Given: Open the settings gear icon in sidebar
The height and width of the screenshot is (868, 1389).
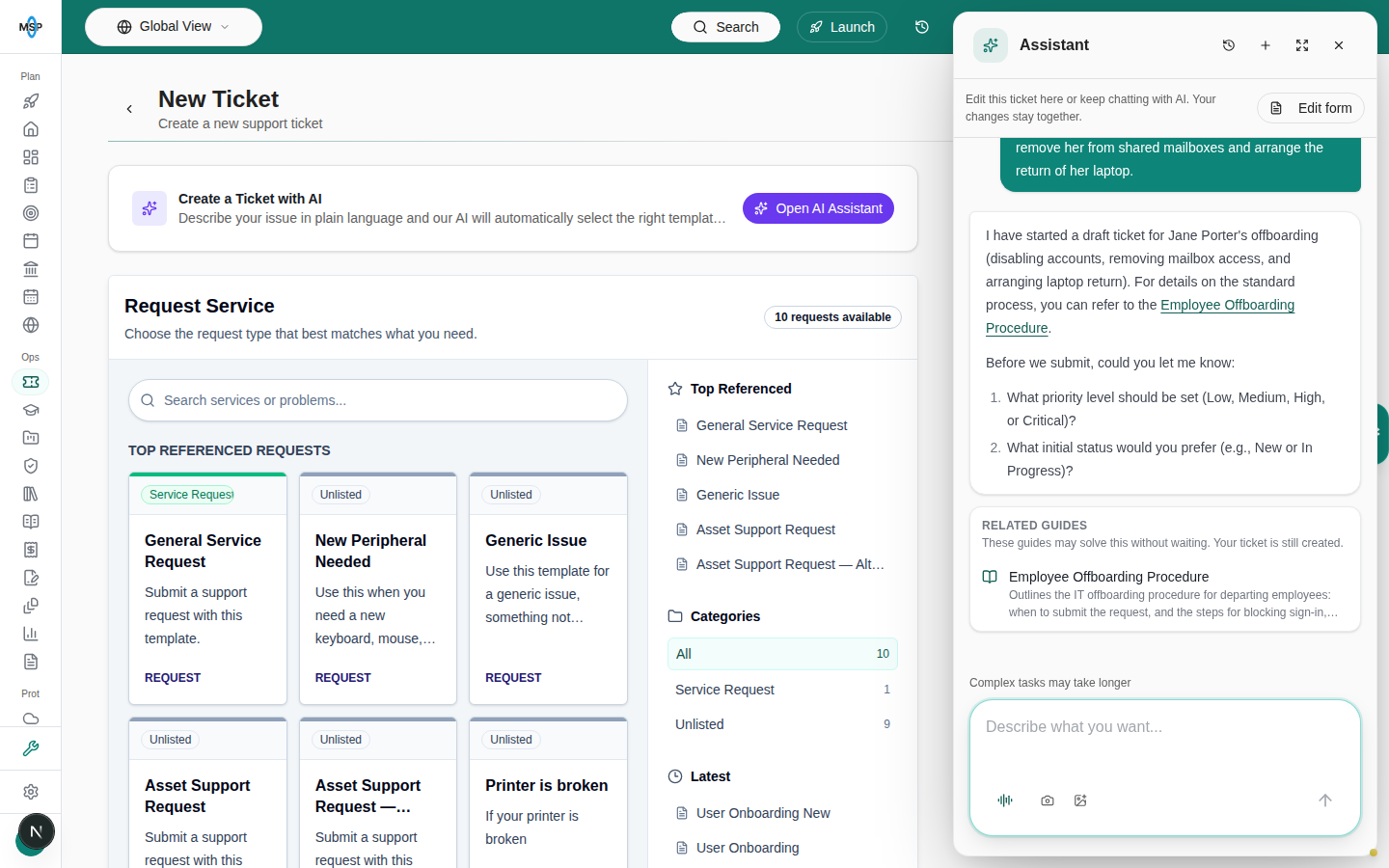Looking at the screenshot, I should pyautogui.click(x=31, y=792).
